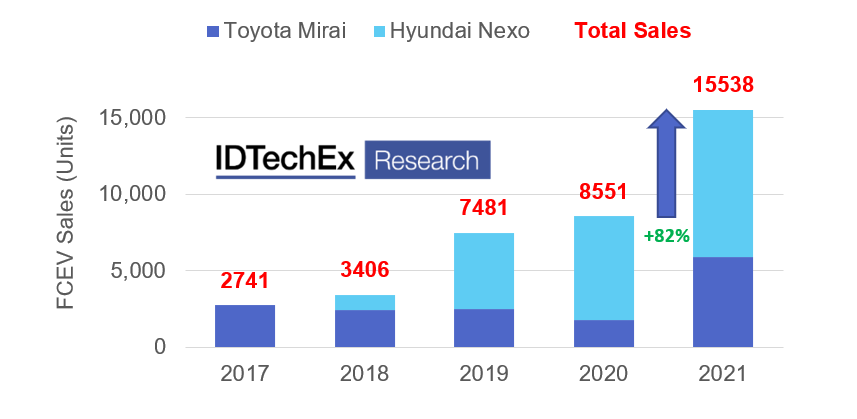Click the IDTechEx logo text

[285, 161]
